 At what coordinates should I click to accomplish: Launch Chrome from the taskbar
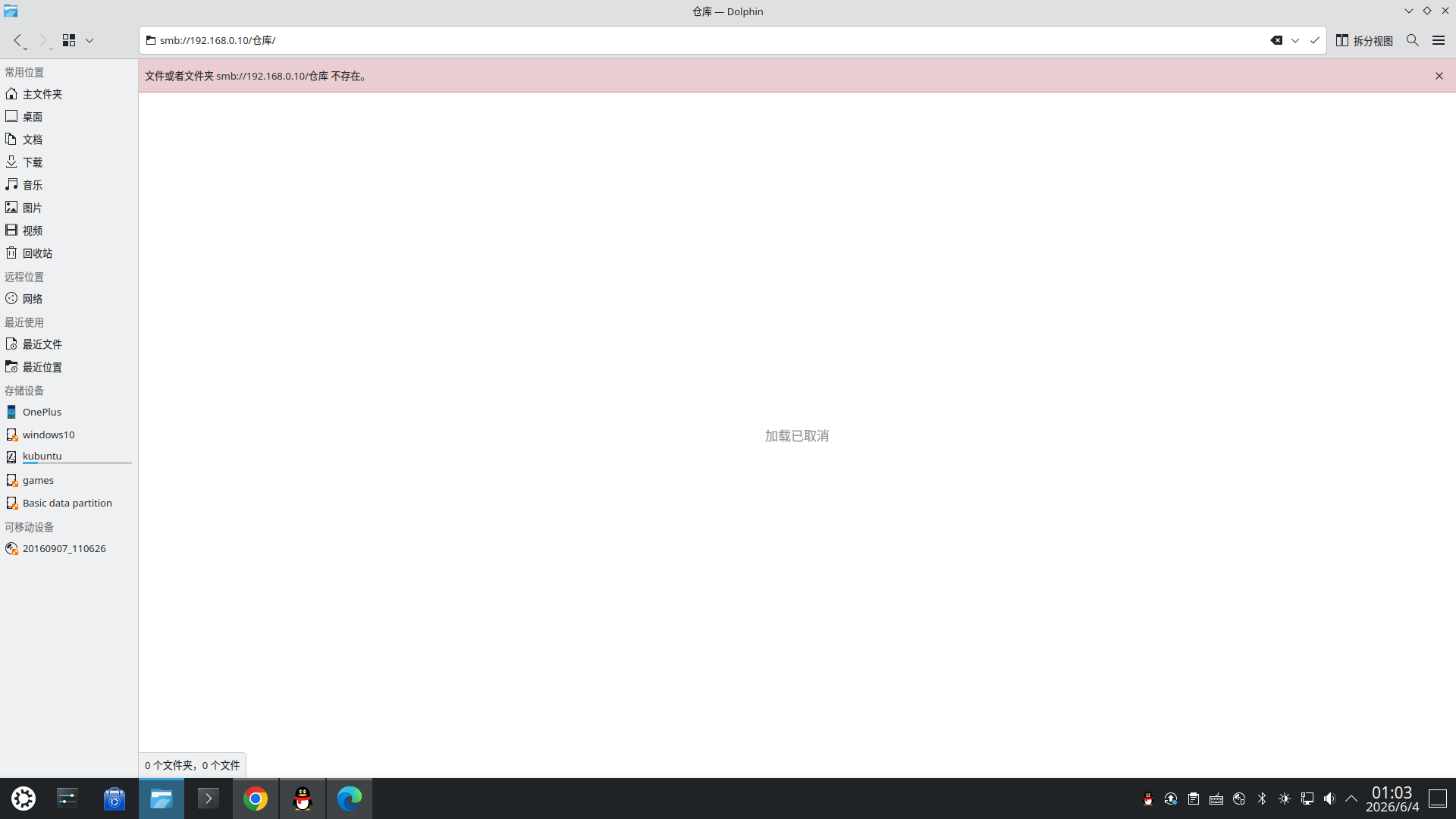256,799
